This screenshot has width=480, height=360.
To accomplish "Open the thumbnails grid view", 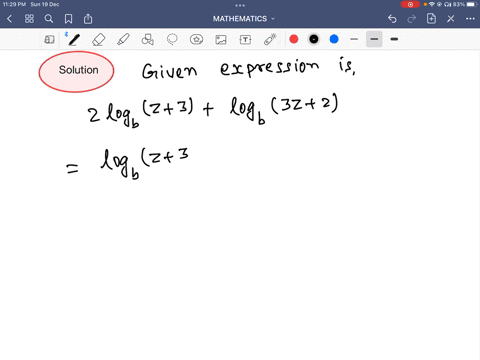I will [29, 19].
